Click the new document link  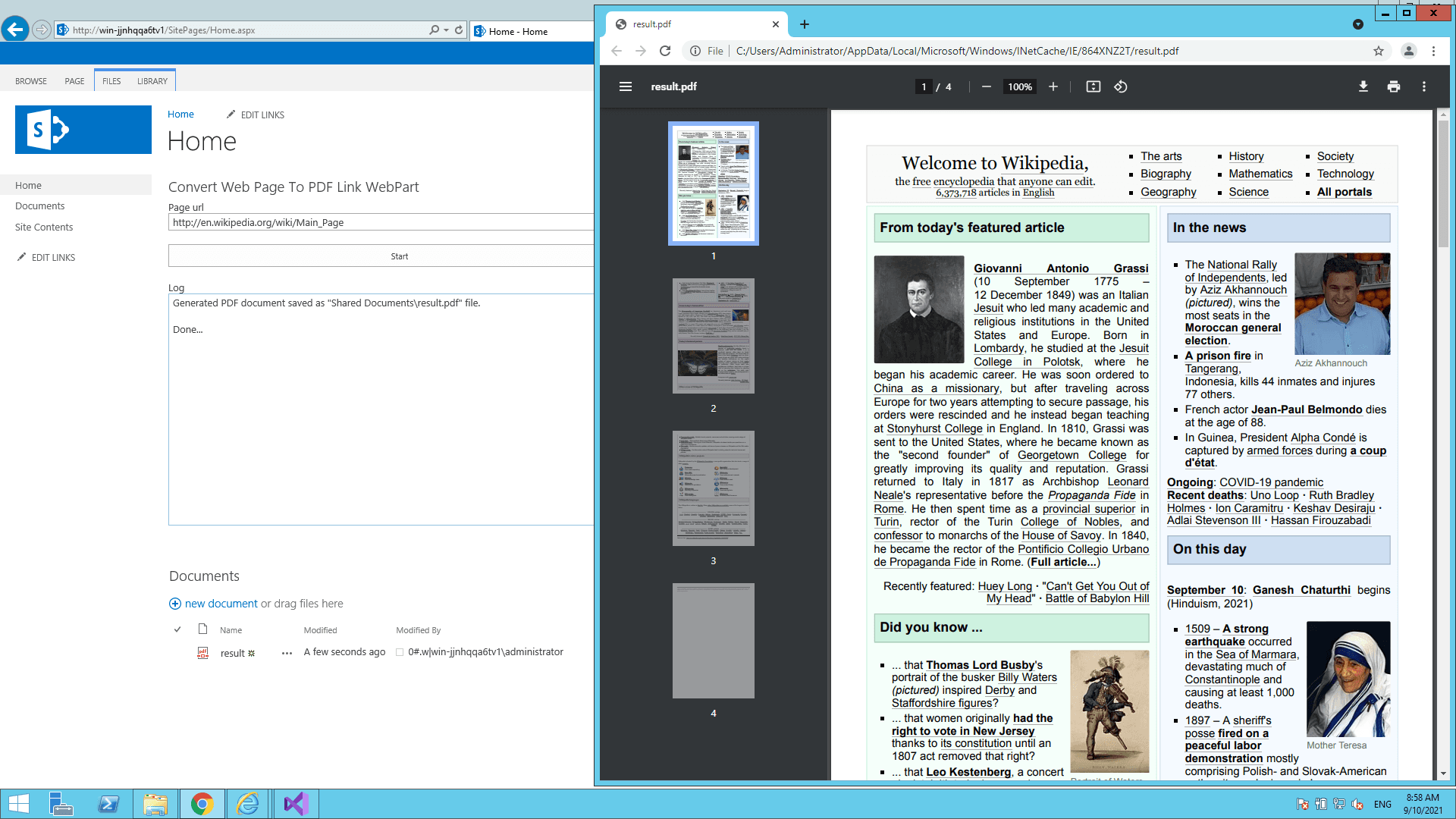[x=221, y=604]
